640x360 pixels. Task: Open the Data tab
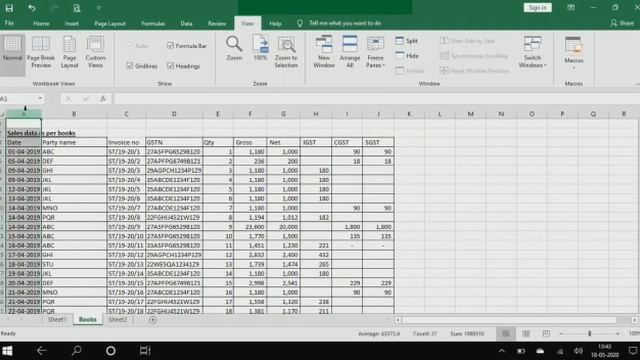[x=187, y=23]
